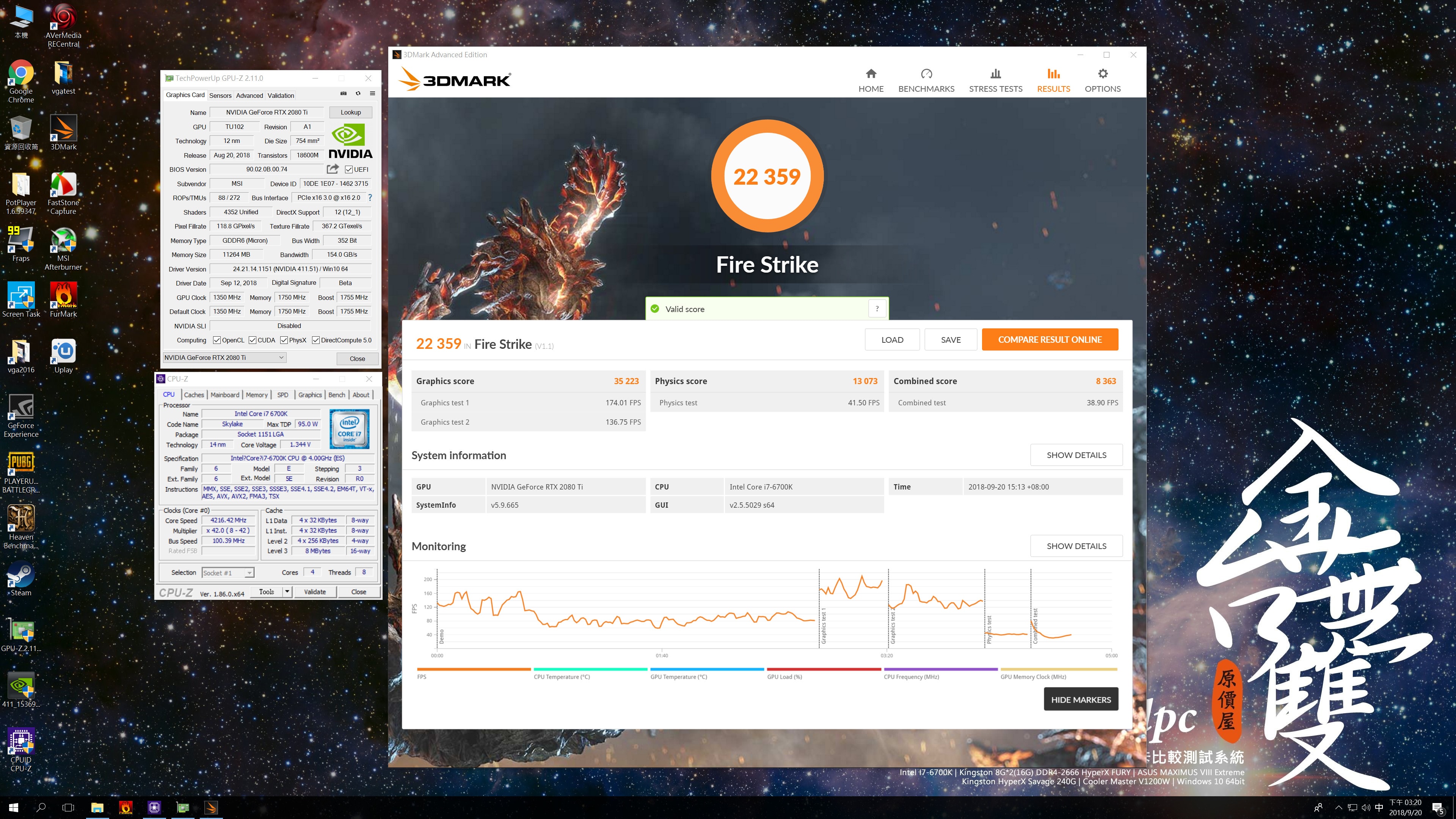Click the Graphics score value 35 223
The width and height of the screenshot is (1456, 819).
(626, 381)
